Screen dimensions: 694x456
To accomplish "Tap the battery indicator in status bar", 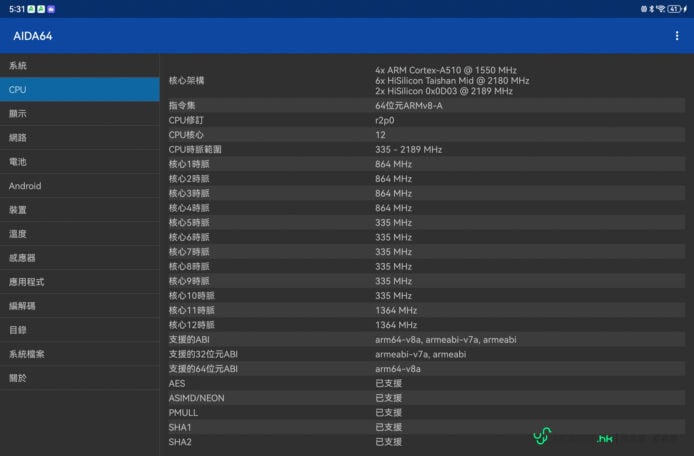I will 677,8.
